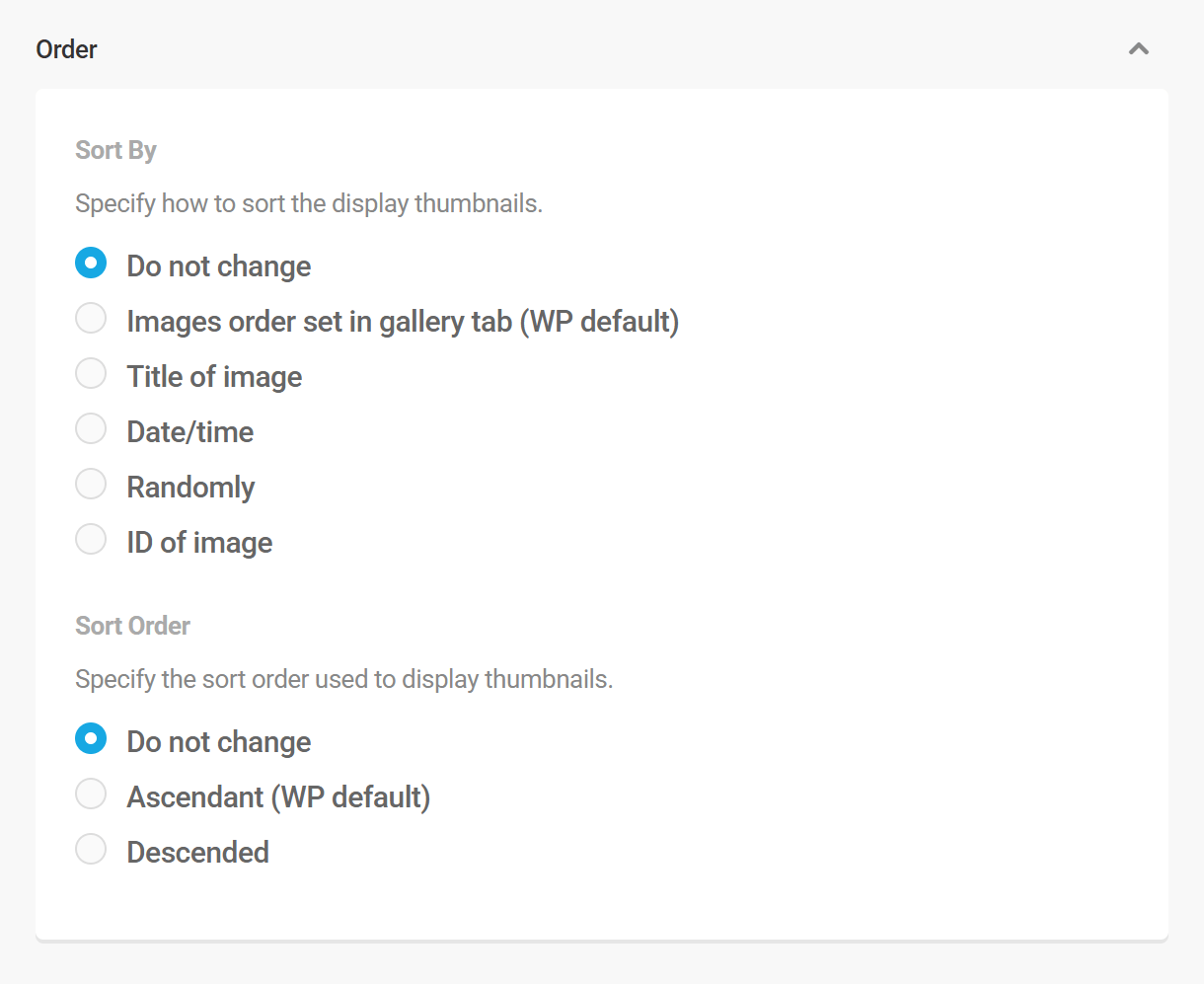1204x984 pixels.
Task: Click the 'Ascendant (WP default)' text label
Action: point(277,796)
